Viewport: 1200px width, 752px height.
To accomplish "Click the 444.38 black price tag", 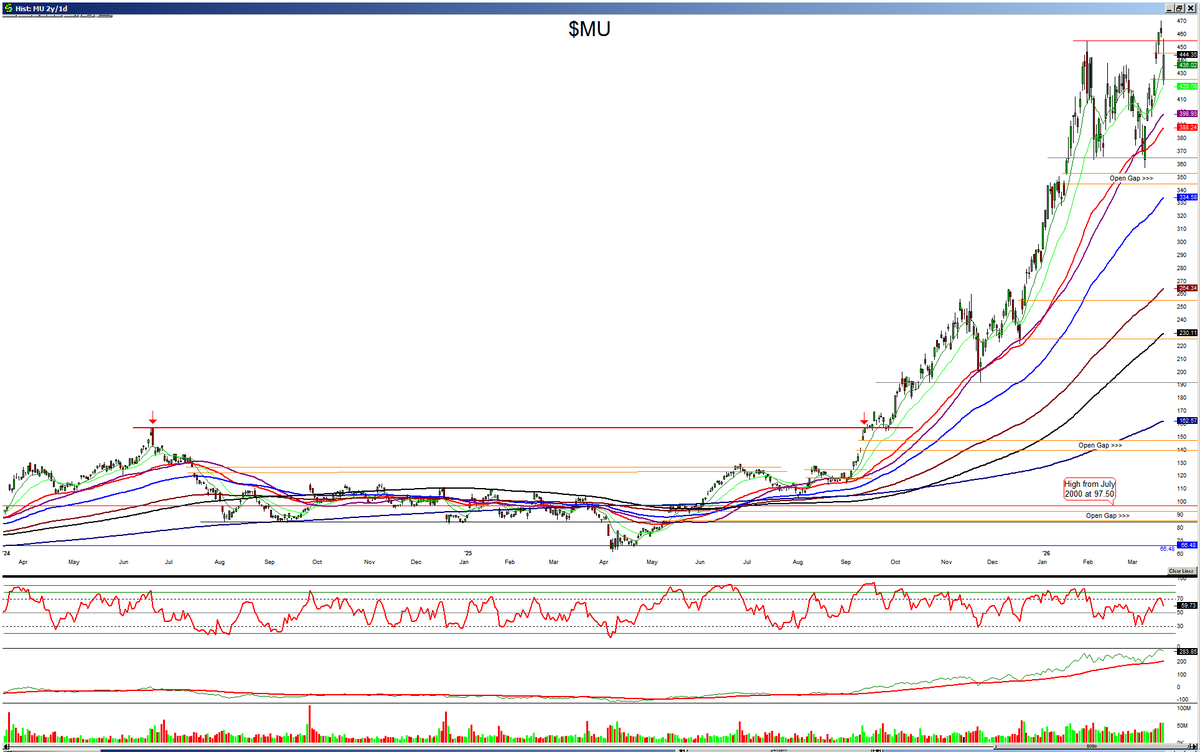I will (x=1187, y=54).
